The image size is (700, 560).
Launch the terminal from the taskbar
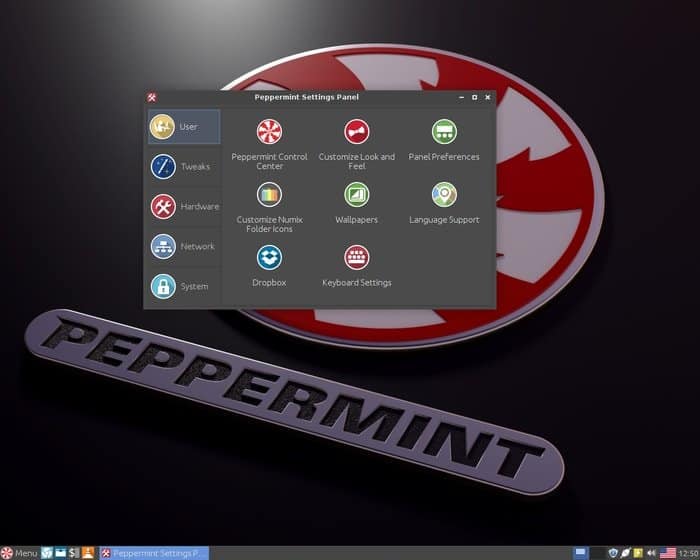74,553
